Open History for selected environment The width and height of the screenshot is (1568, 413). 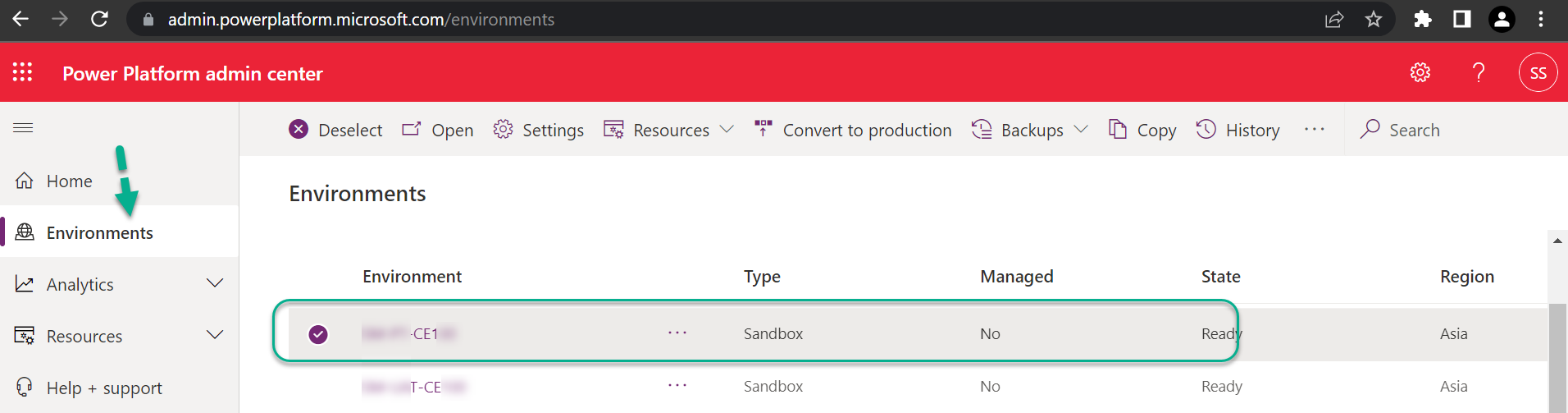click(x=1238, y=130)
